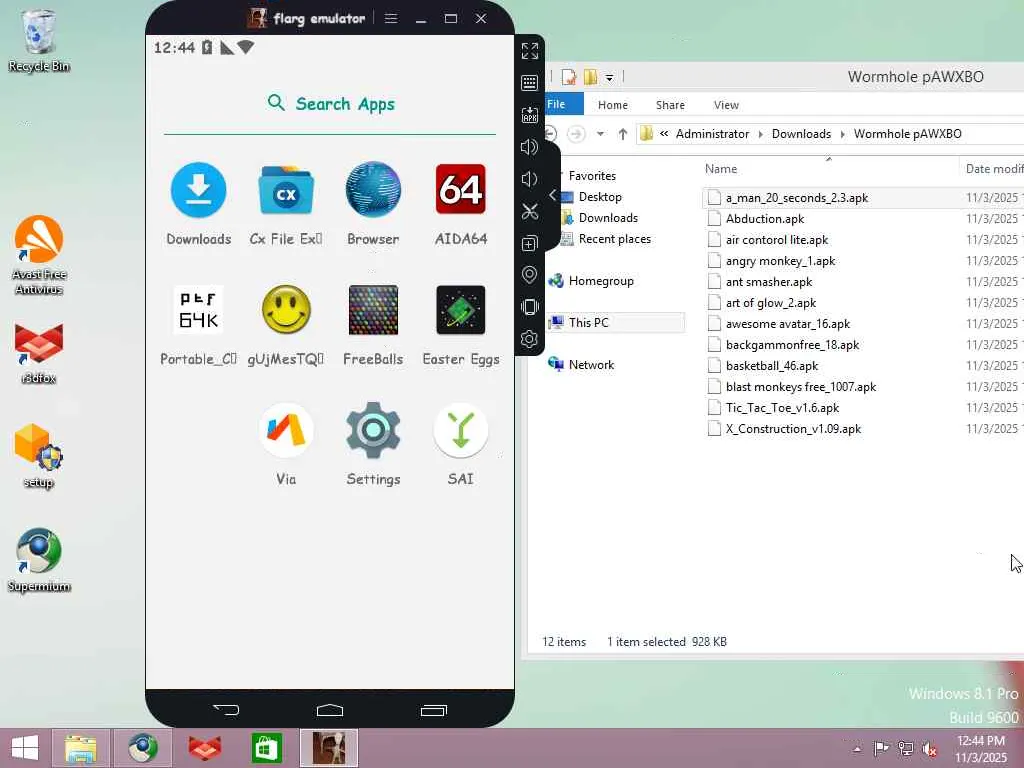Click Downloads in the address breadcrumb
The image size is (1024, 768).
coord(801,134)
